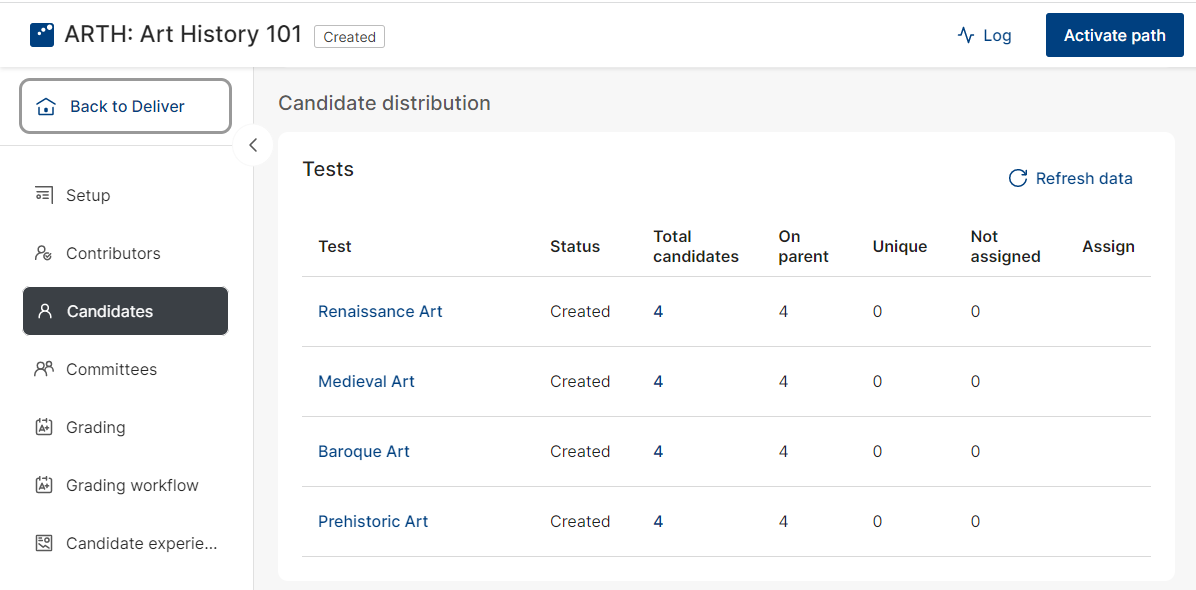Screen dimensions: 1196x590
Task: Open the Medieval Art test link
Action: point(366,381)
